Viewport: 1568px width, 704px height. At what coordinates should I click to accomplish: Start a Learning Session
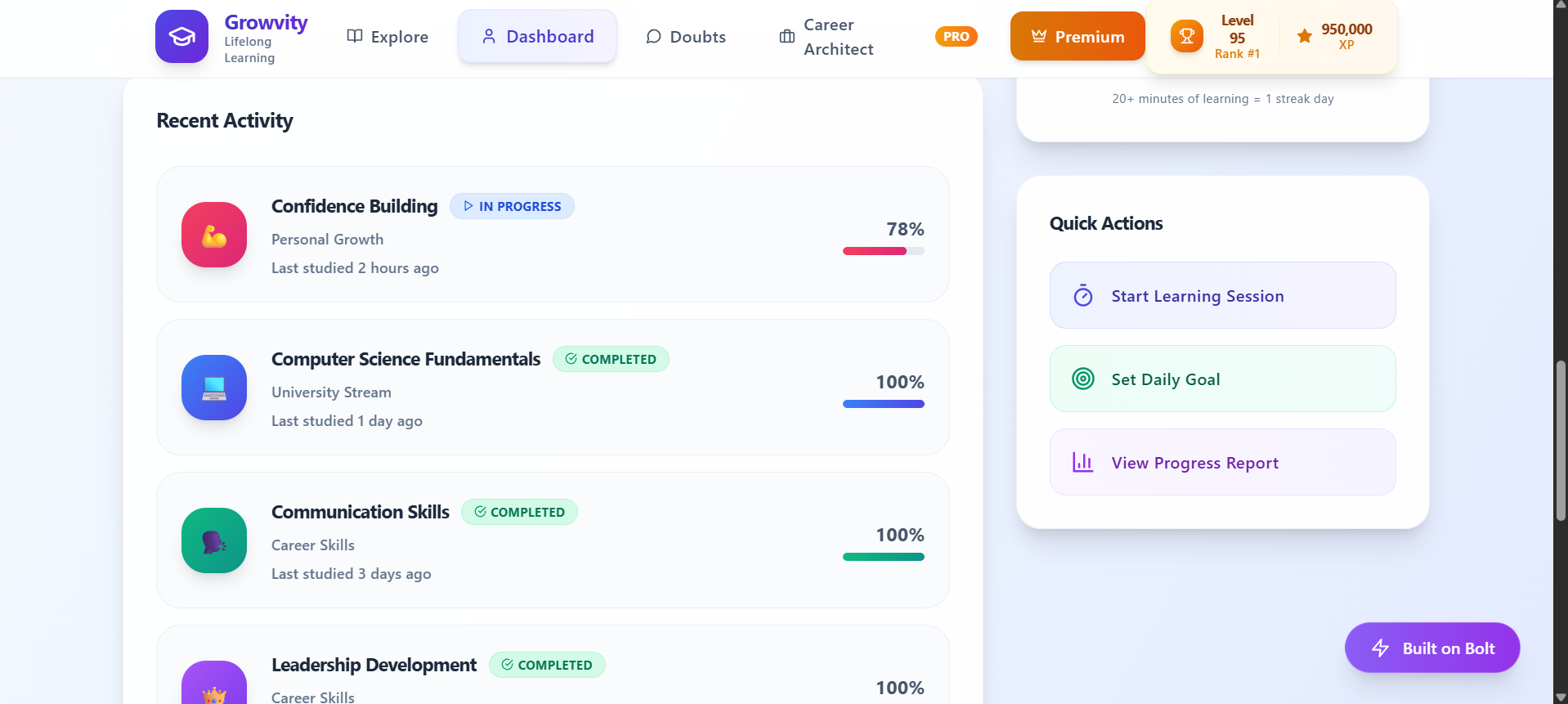pyautogui.click(x=1222, y=295)
